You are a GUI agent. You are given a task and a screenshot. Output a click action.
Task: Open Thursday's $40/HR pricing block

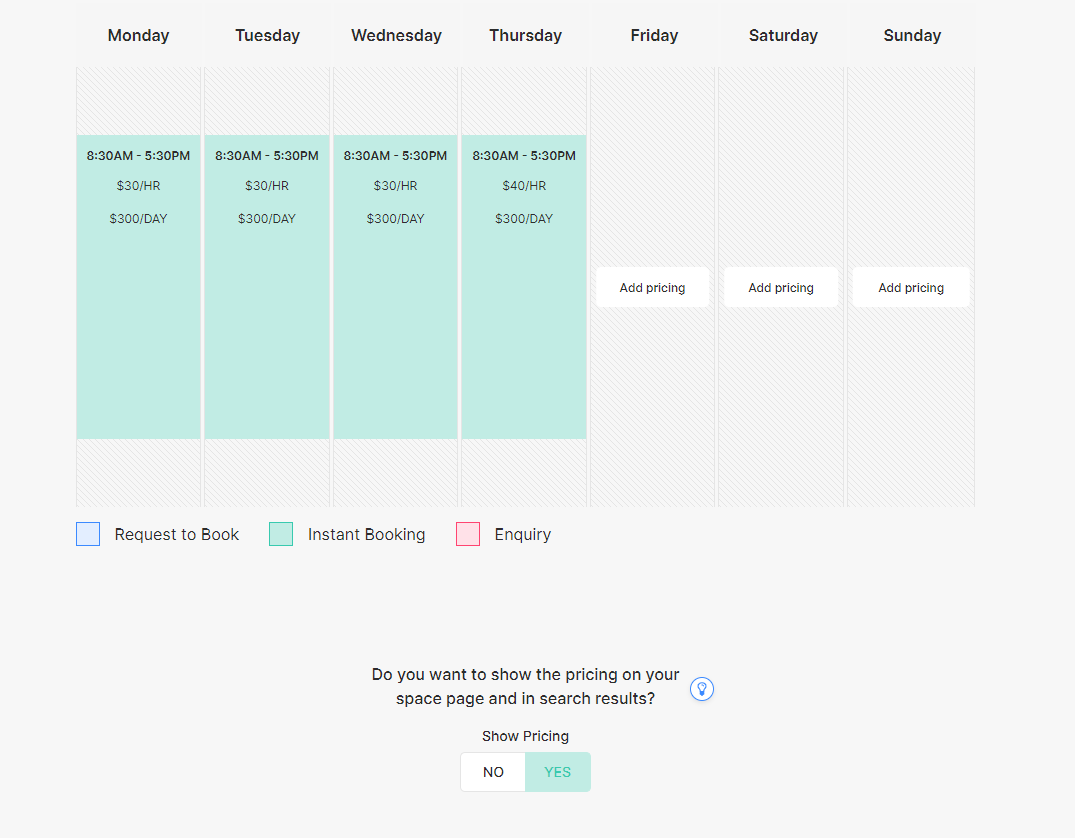[524, 287]
